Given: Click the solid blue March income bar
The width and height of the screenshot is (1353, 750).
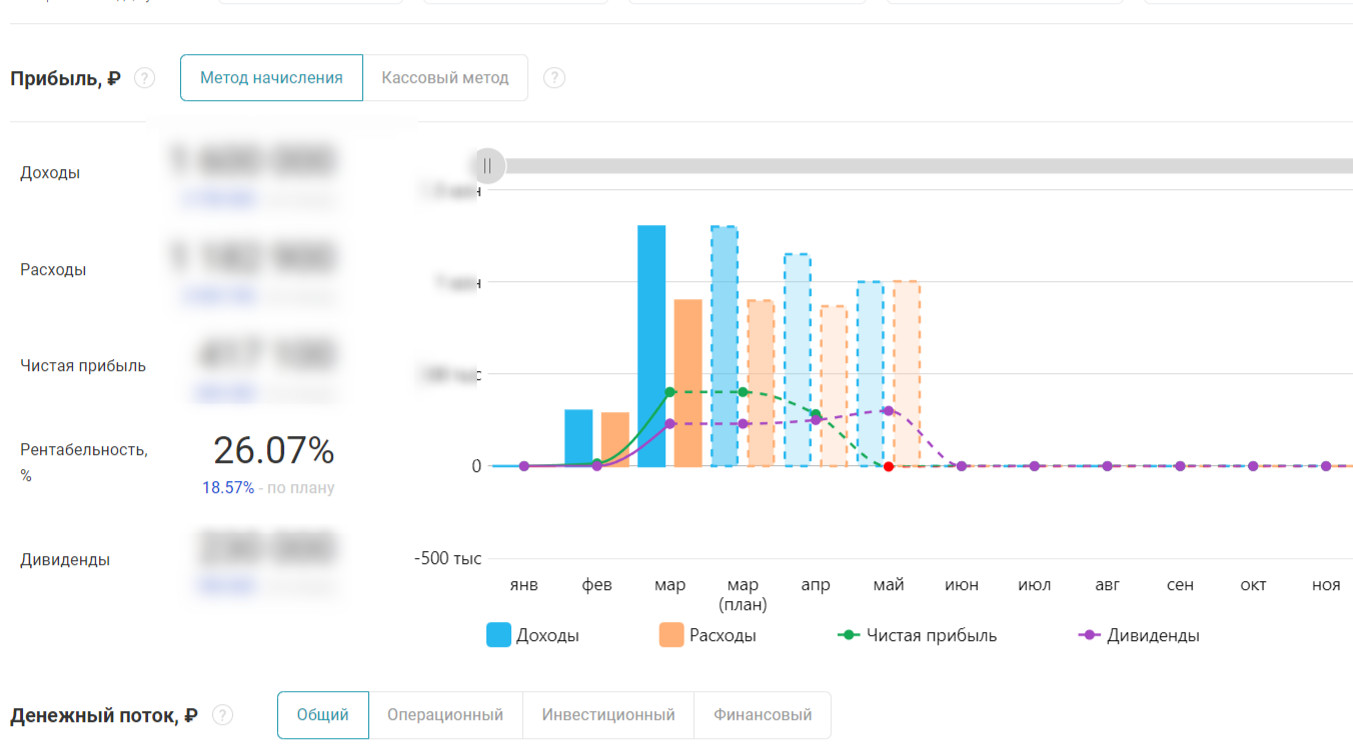Looking at the screenshot, I should (x=651, y=345).
